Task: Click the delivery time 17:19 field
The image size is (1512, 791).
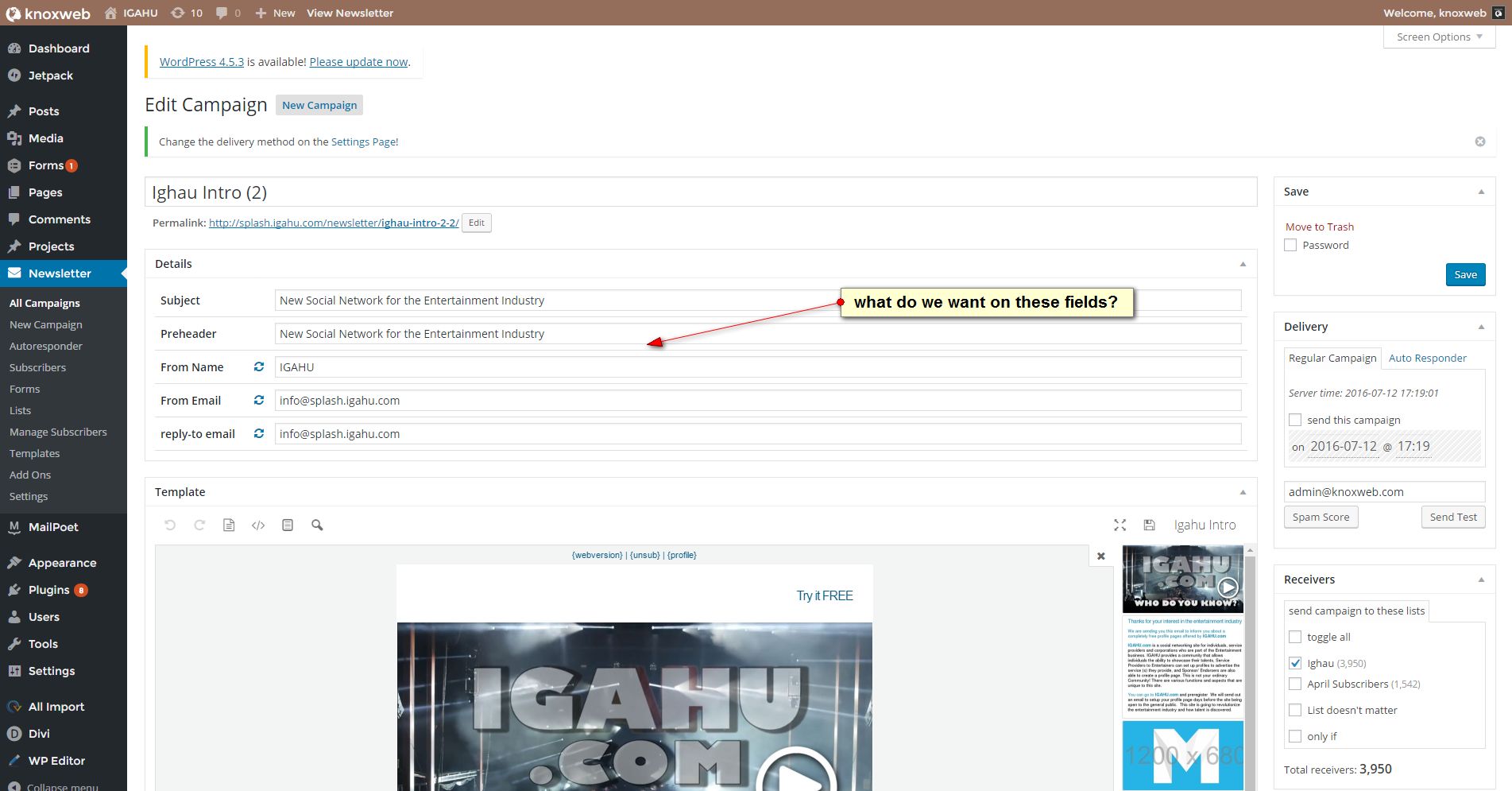Action: coord(1413,446)
